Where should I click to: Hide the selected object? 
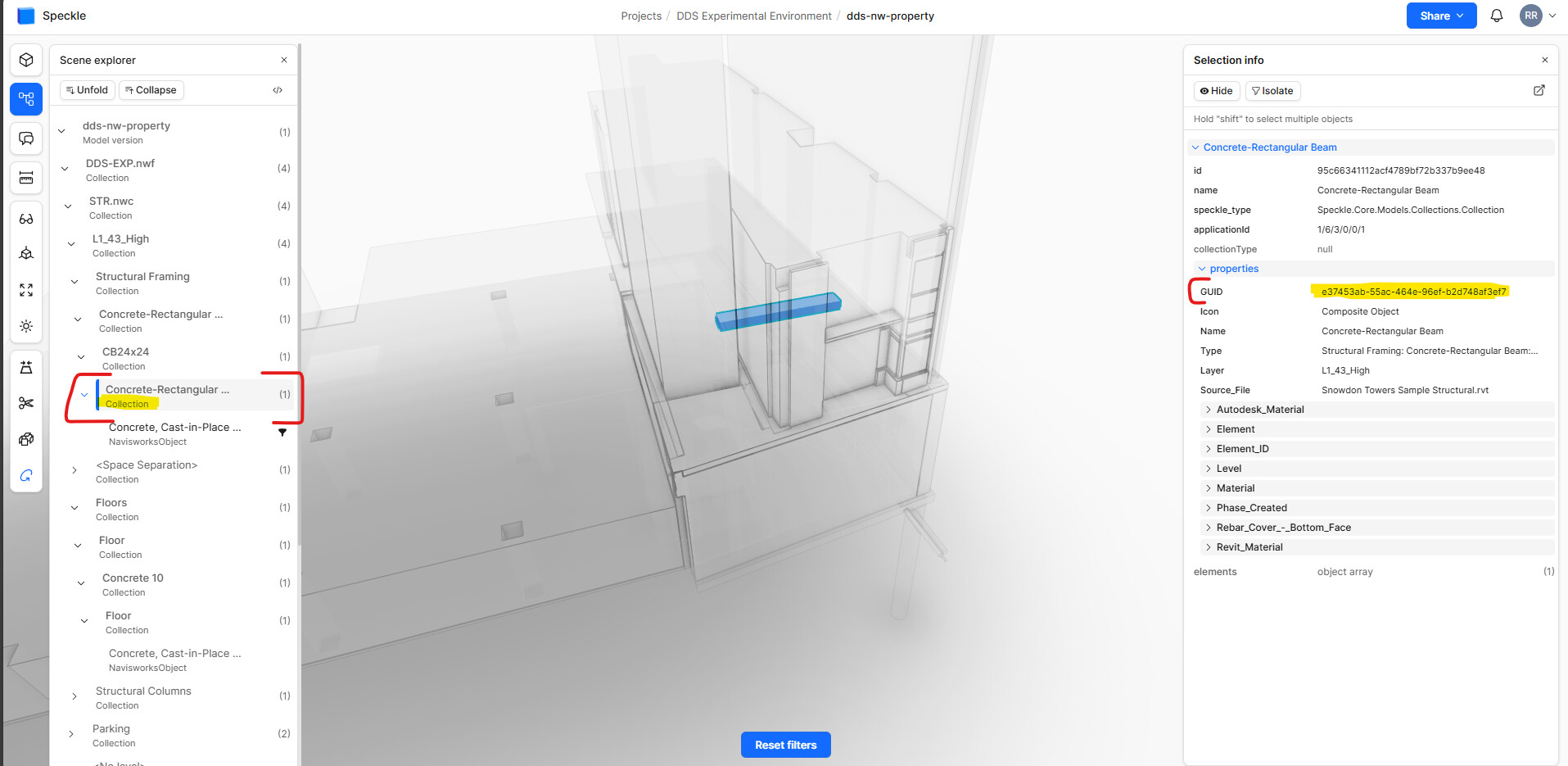(1217, 91)
